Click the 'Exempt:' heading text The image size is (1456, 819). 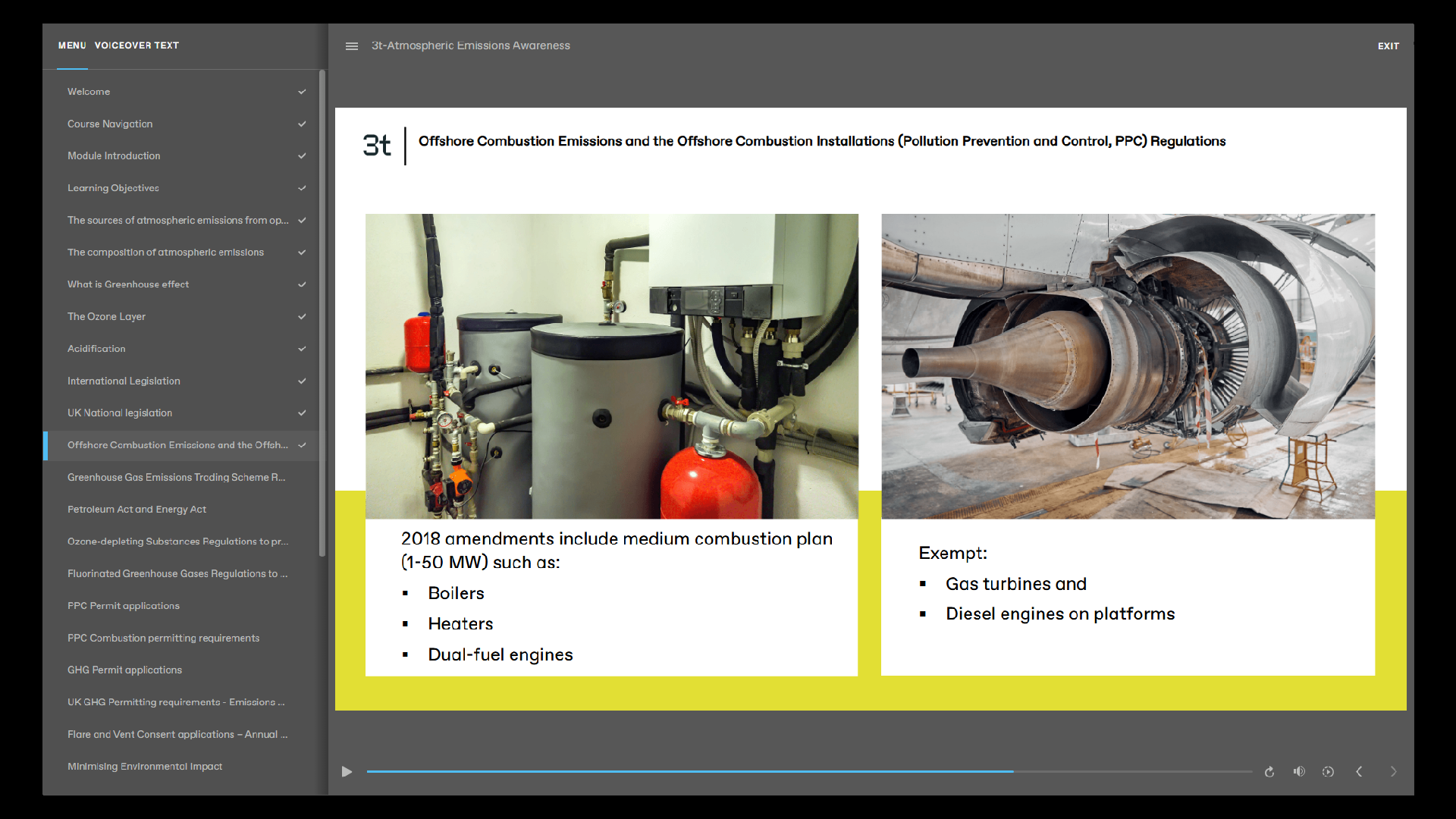point(952,553)
